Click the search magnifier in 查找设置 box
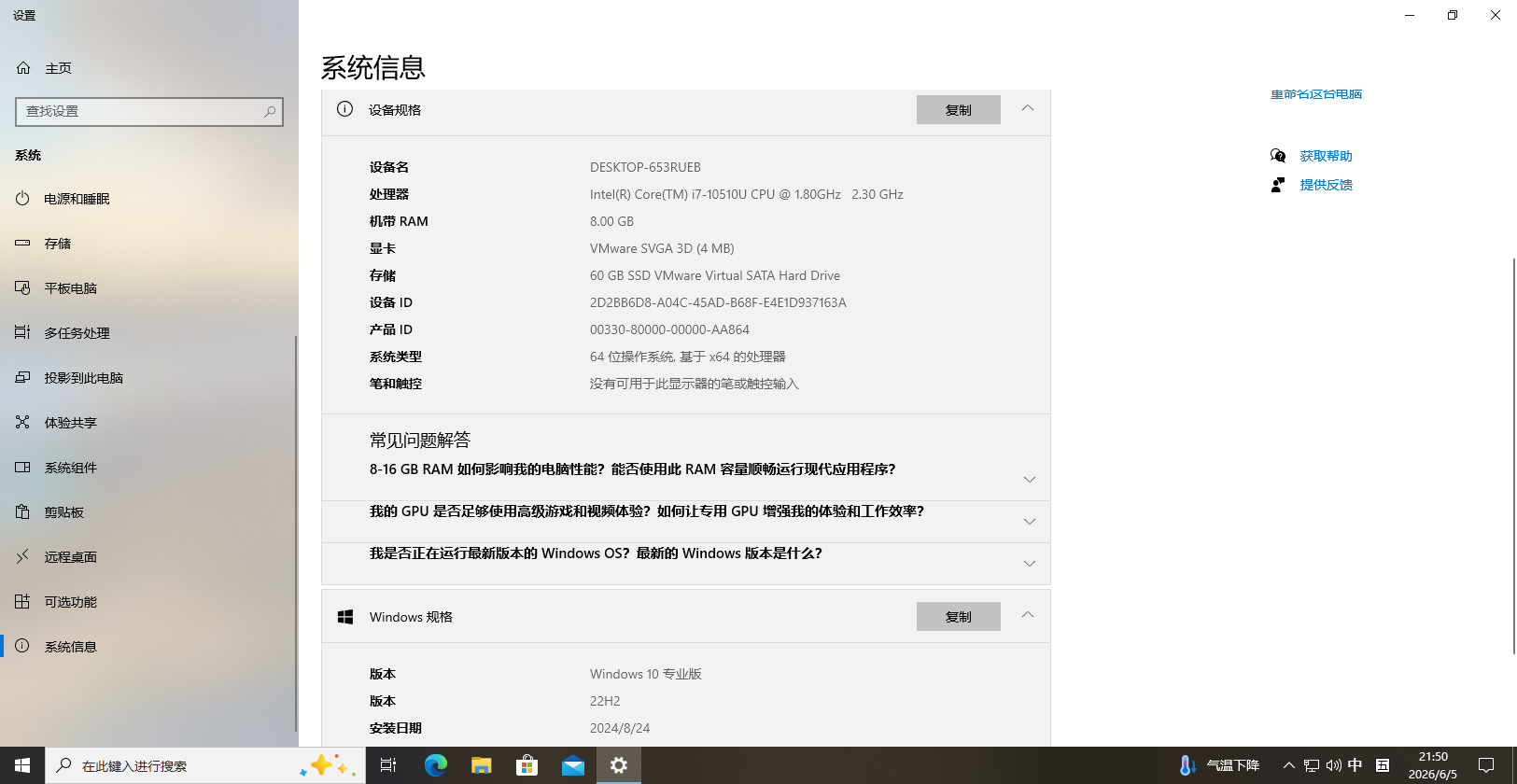 pos(270,112)
